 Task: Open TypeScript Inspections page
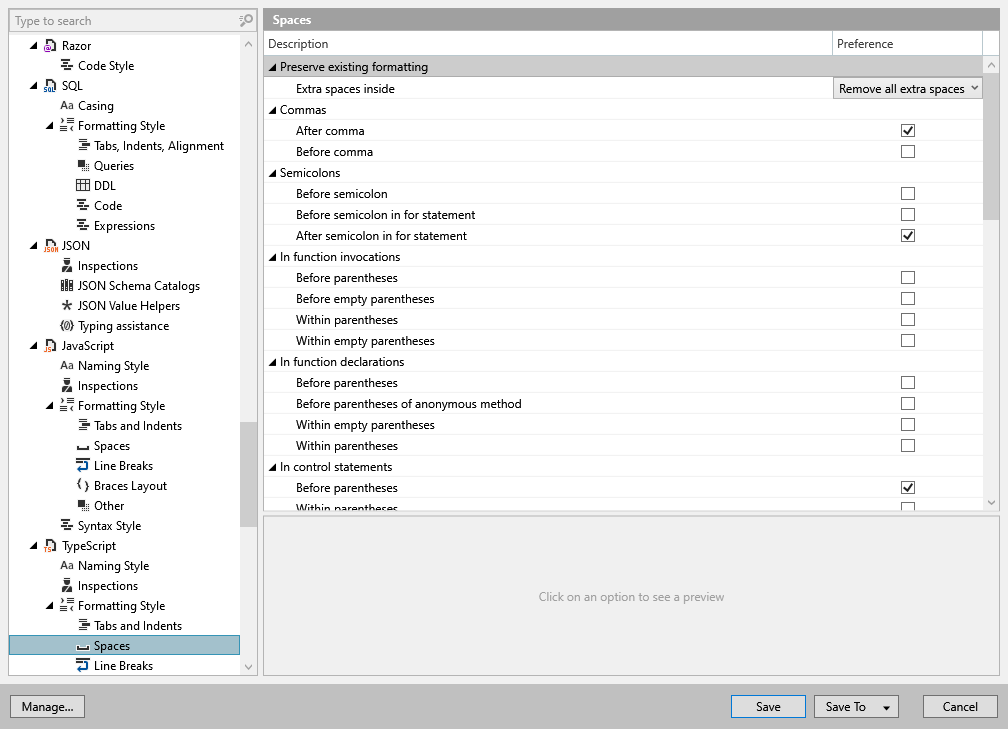pos(107,586)
